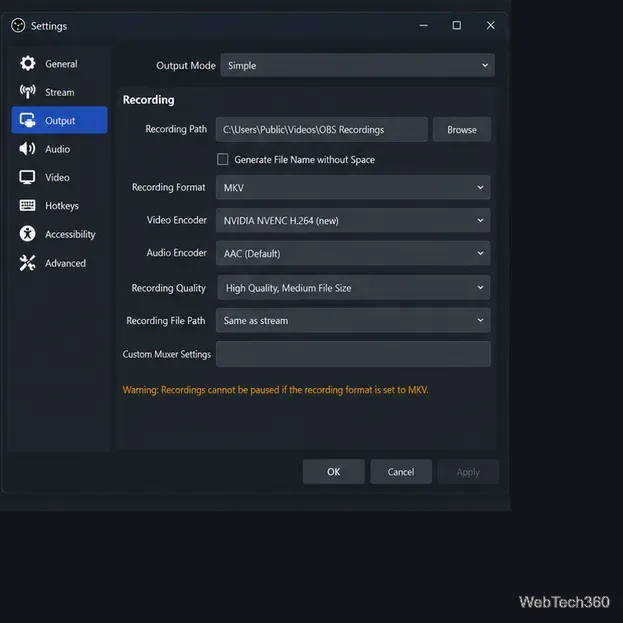Viewport: 623px width, 623px height.
Task: Click the Recording Path text field
Action: 322,130
